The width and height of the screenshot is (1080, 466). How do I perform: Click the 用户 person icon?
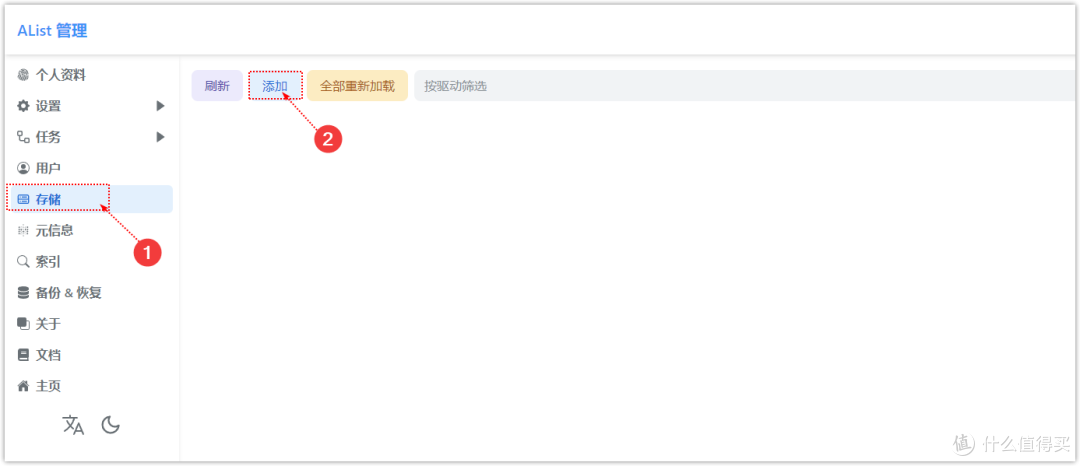(x=23, y=168)
